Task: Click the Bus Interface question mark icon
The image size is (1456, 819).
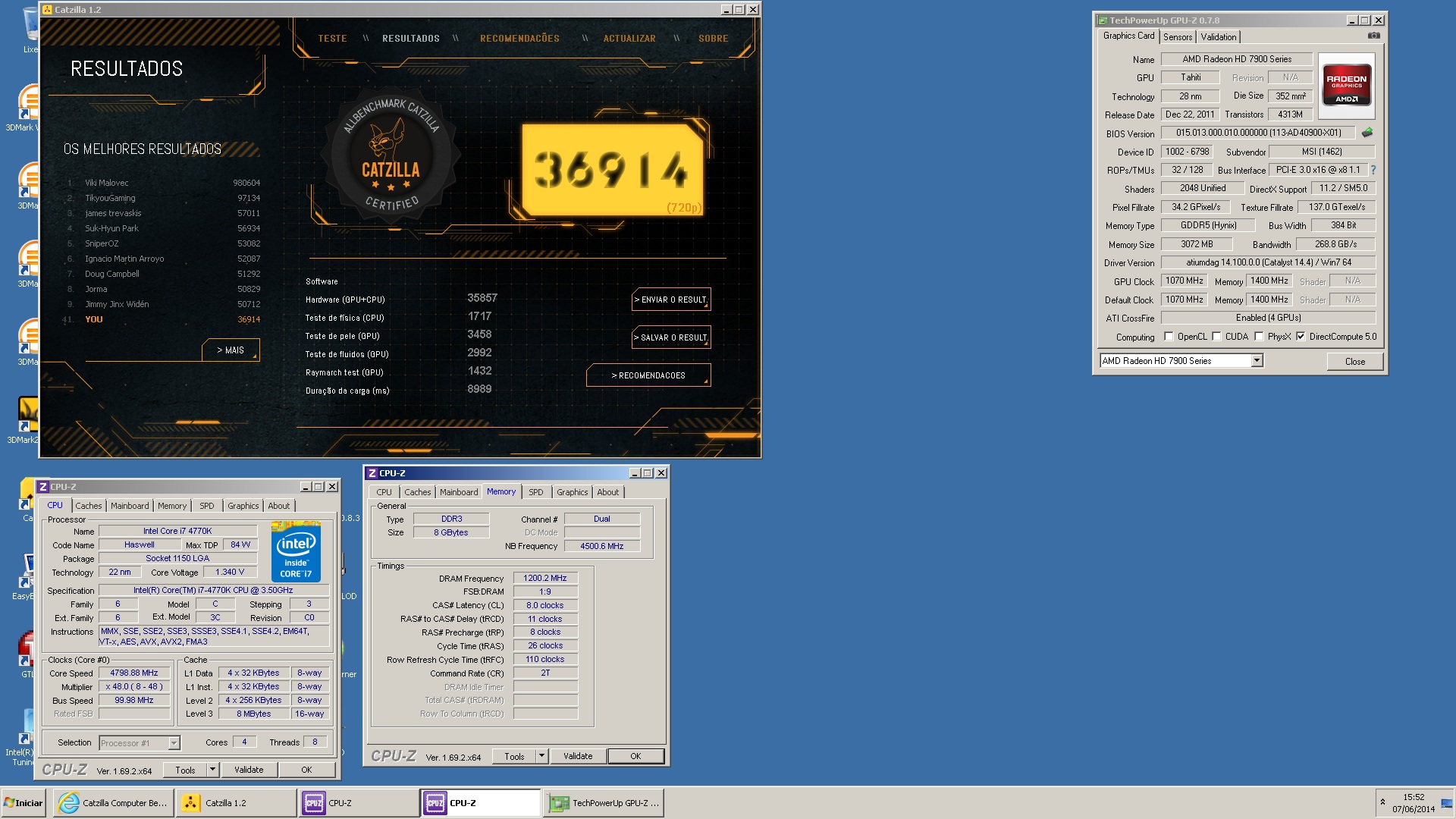Action: [x=1373, y=170]
